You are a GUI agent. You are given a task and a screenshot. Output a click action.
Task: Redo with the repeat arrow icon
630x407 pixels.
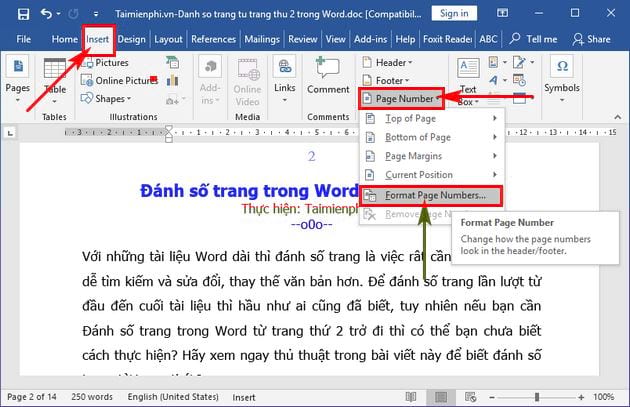point(73,14)
